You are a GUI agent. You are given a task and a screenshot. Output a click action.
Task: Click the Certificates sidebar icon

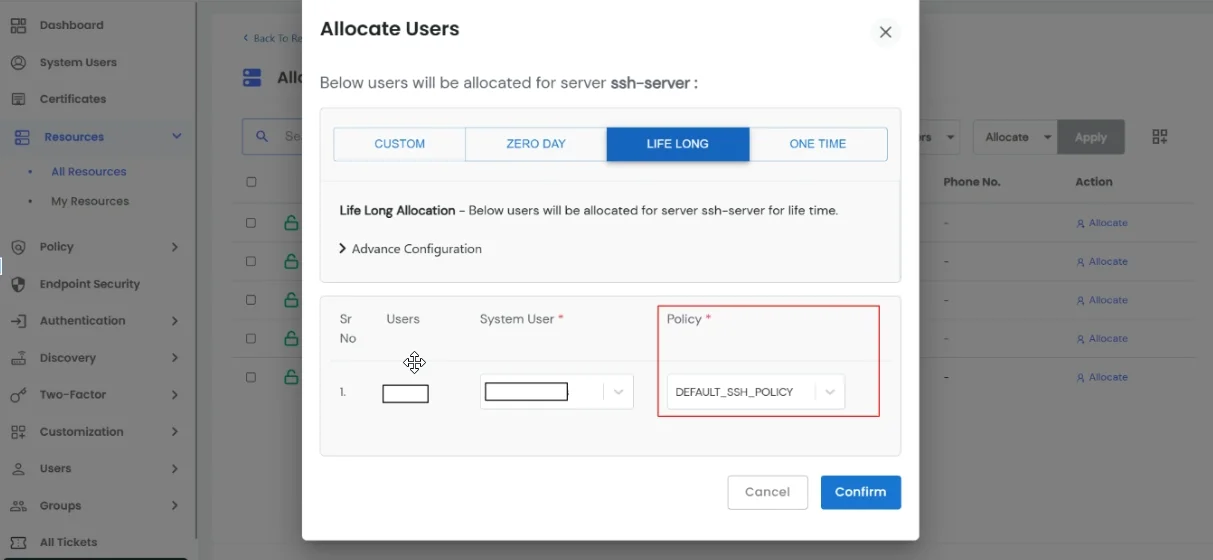[x=18, y=99]
